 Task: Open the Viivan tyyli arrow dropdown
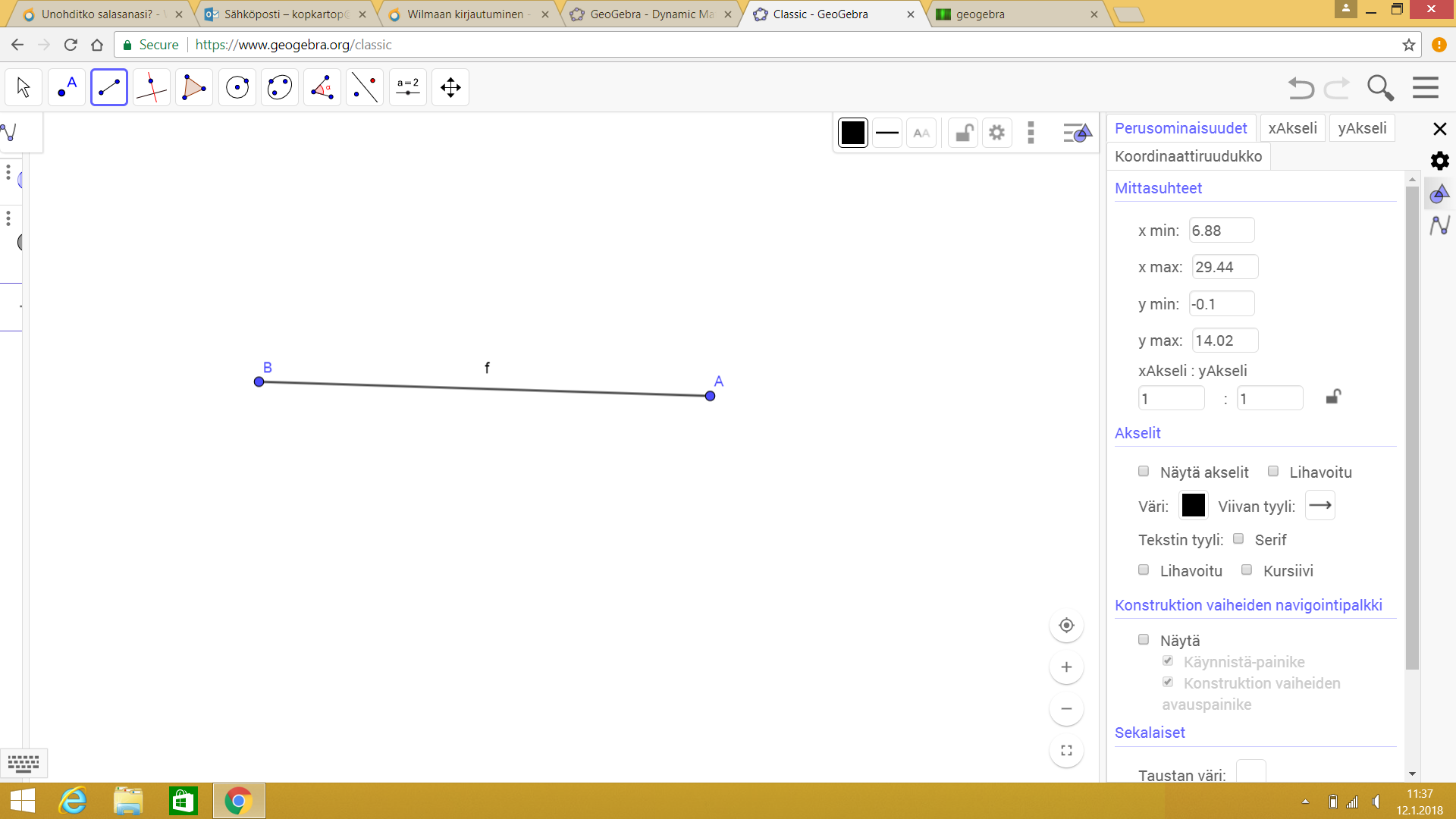click(1320, 506)
